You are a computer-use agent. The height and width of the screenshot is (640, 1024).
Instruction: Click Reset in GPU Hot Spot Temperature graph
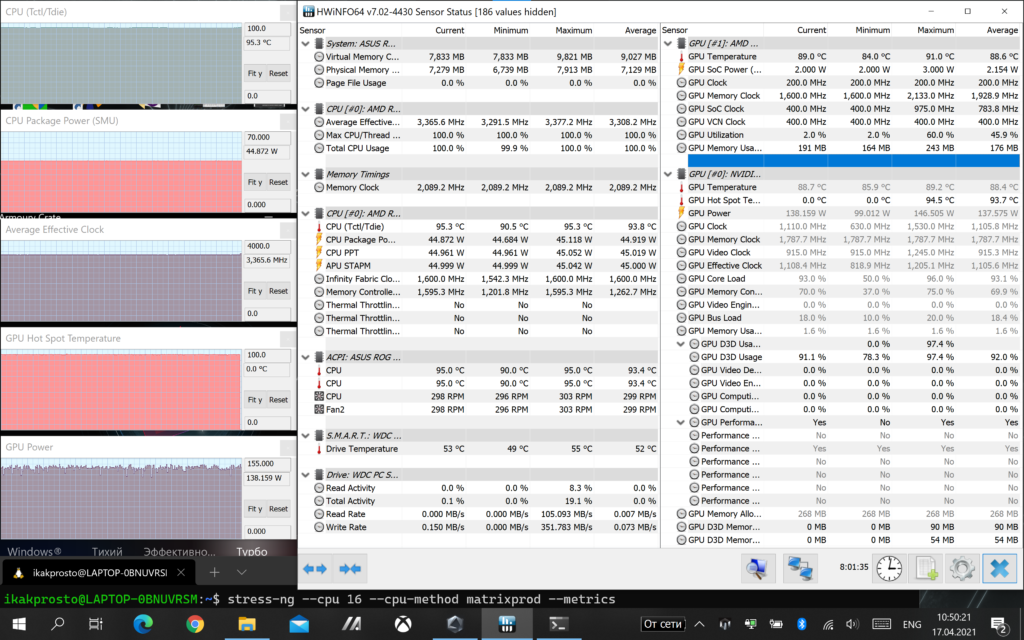pos(278,400)
